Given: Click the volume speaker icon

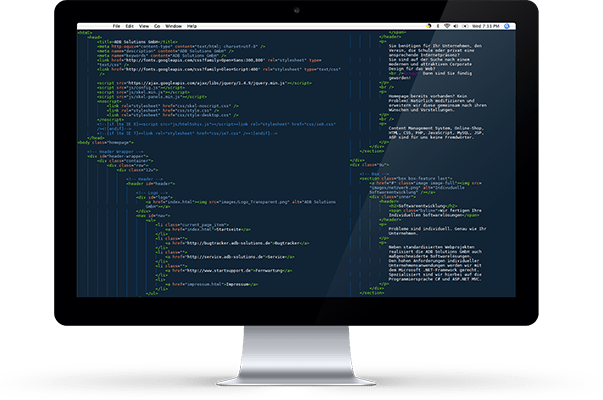Looking at the screenshot, I should (x=456, y=26).
